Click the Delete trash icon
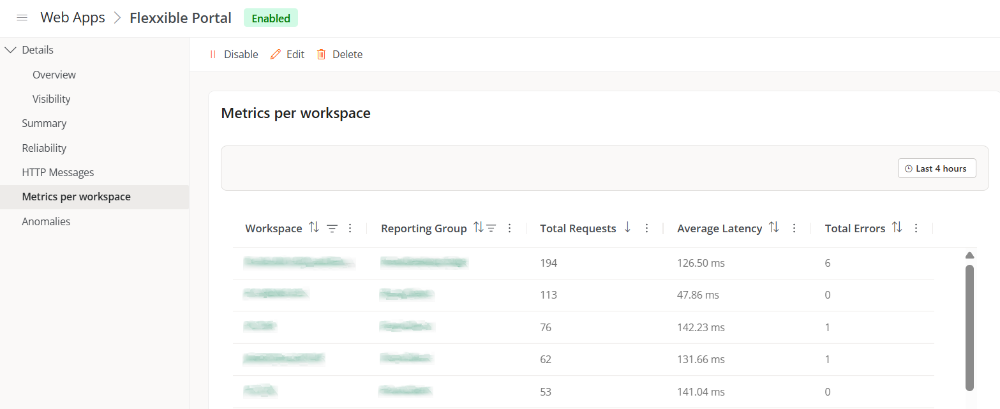The image size is (1000, 409). 321,54
